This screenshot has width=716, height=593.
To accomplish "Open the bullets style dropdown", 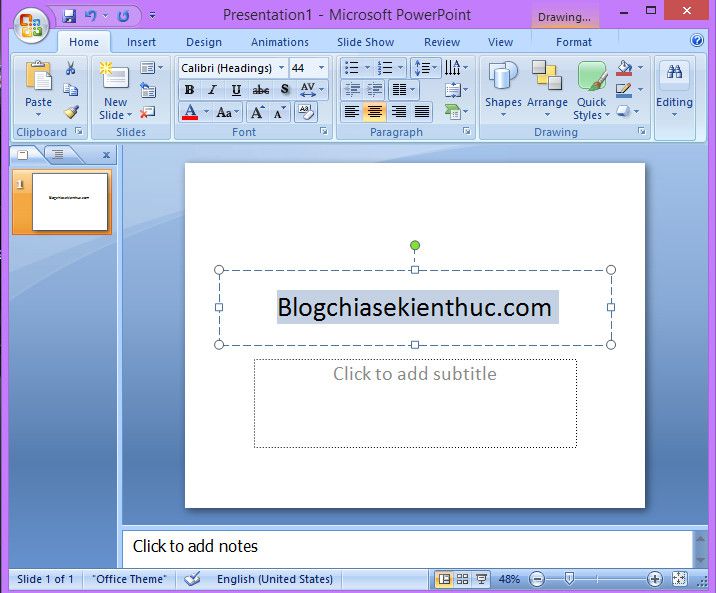I will [367, 68].
